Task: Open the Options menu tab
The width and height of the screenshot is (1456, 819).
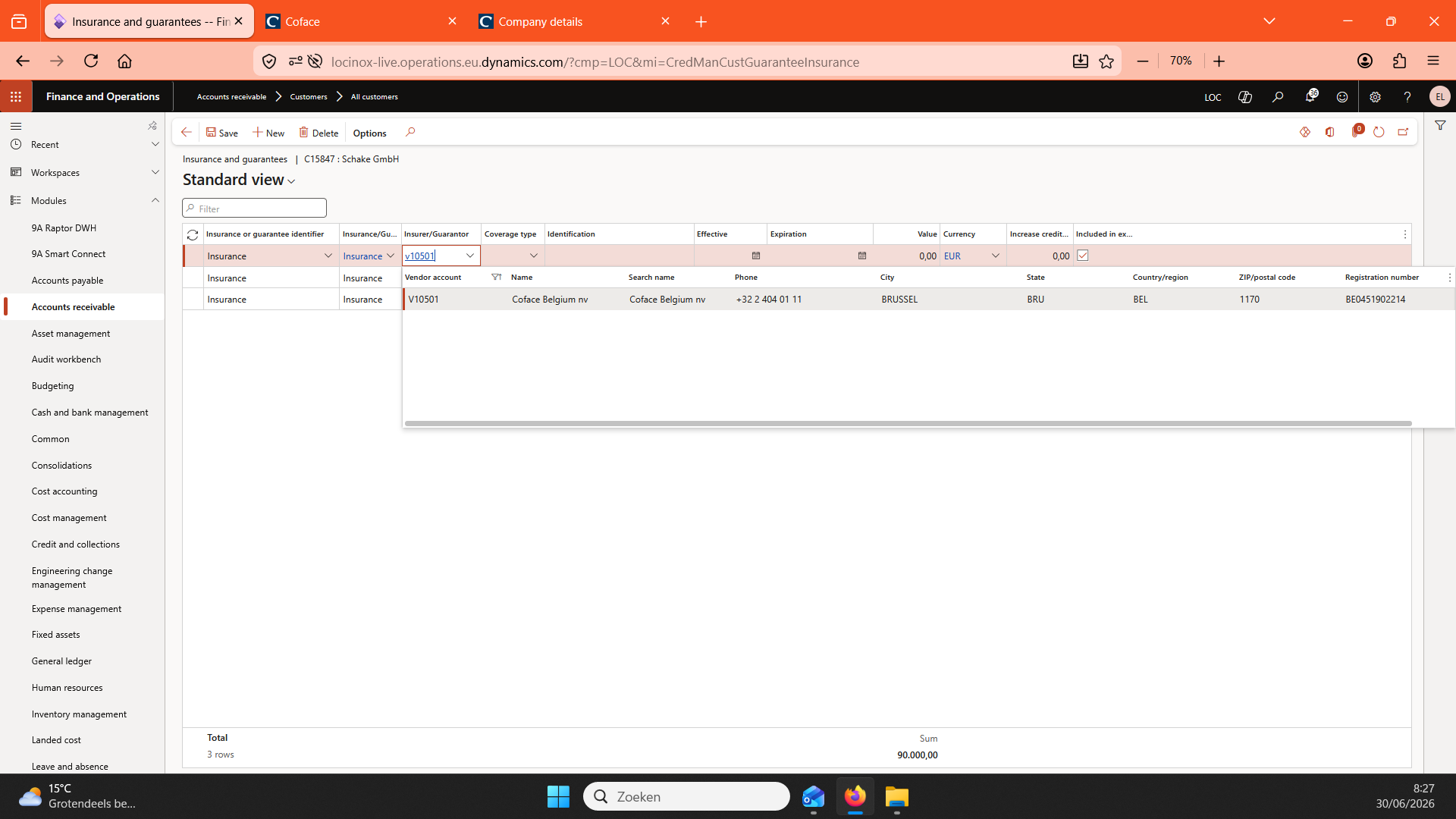Action: (x=369, y=133)
